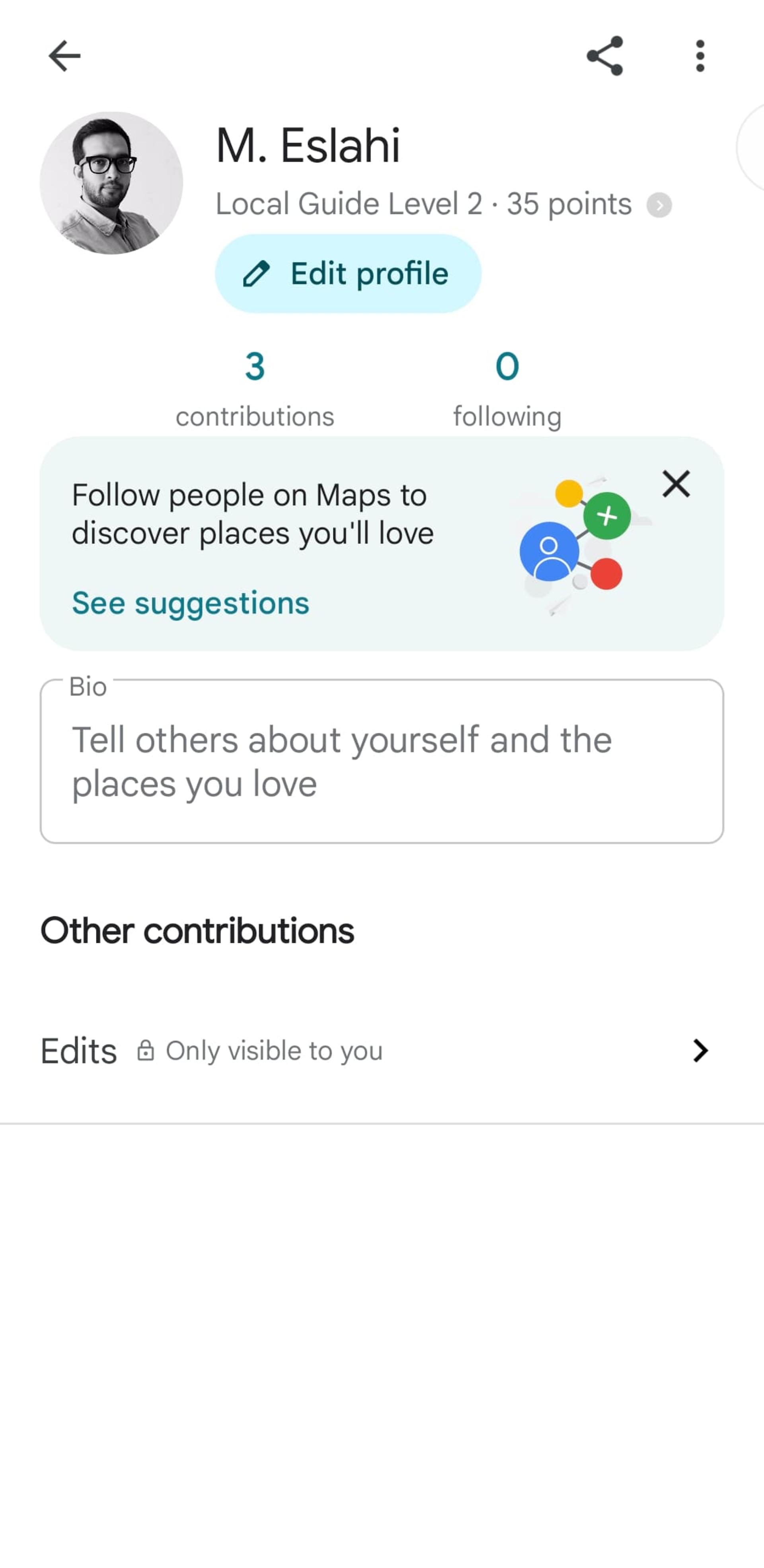Tap the points info arrow icon
The height and width of the screenshot is (1568, 764).
[x=659, y=205]
